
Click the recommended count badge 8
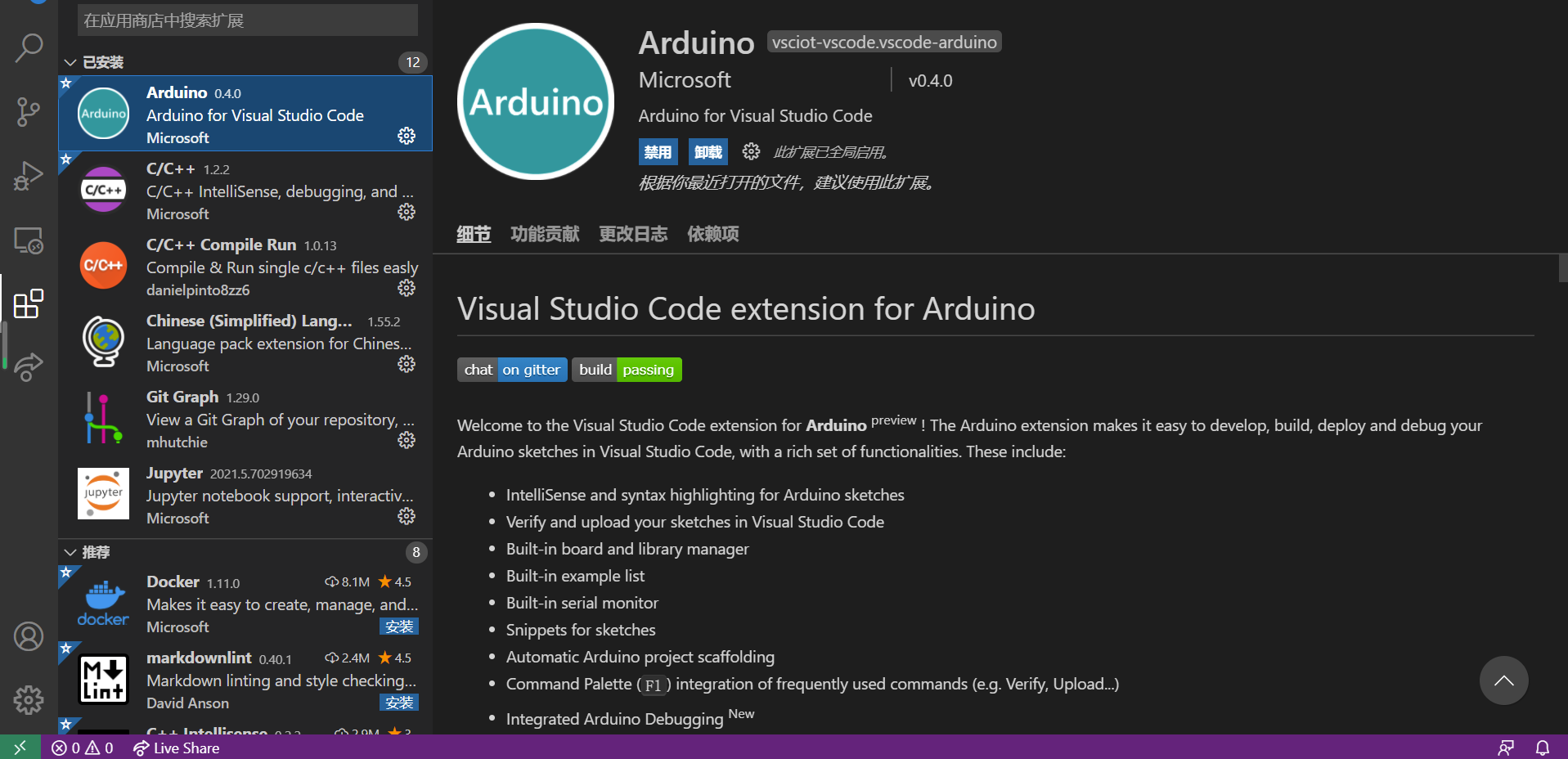pos(416,552)
